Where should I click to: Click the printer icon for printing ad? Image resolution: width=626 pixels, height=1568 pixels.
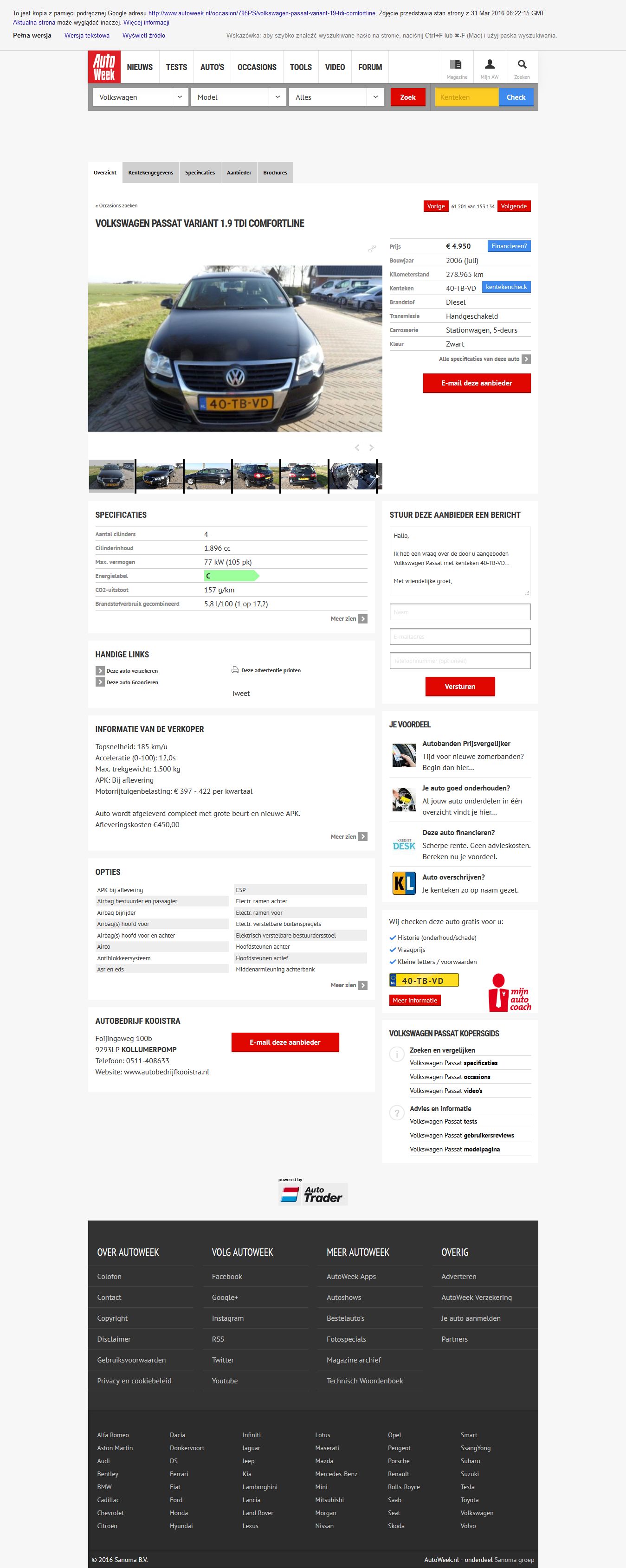pyautogui.click(x=235, y=670)
